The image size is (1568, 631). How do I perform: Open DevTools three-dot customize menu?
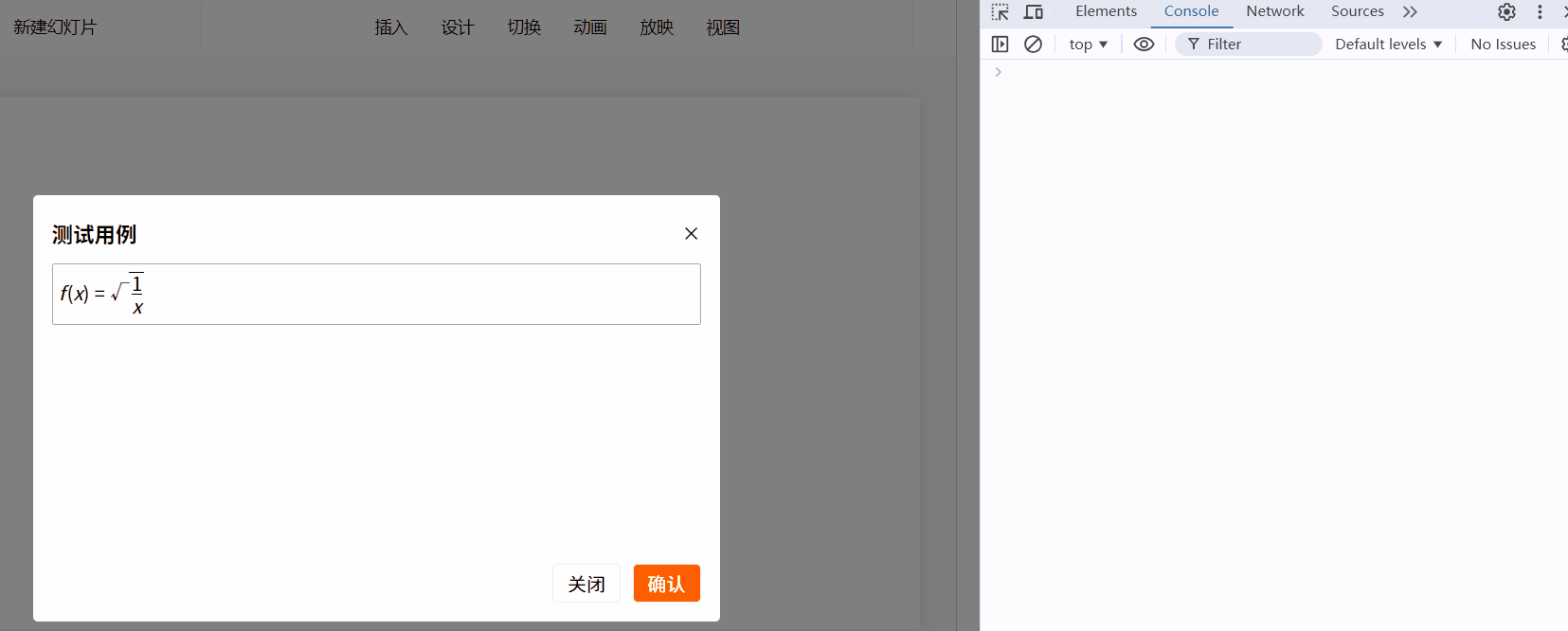[1540, 12]
